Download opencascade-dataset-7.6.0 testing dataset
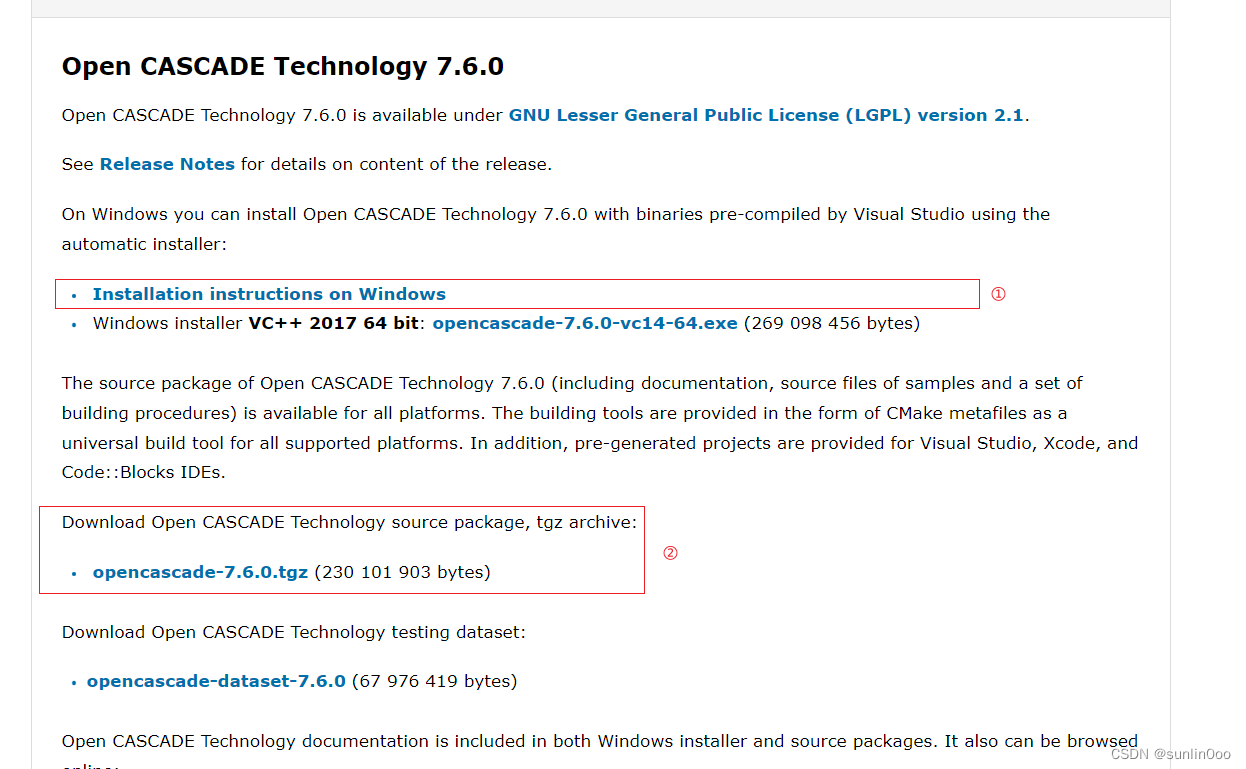 pyautogui.click(x=216, y=681)
